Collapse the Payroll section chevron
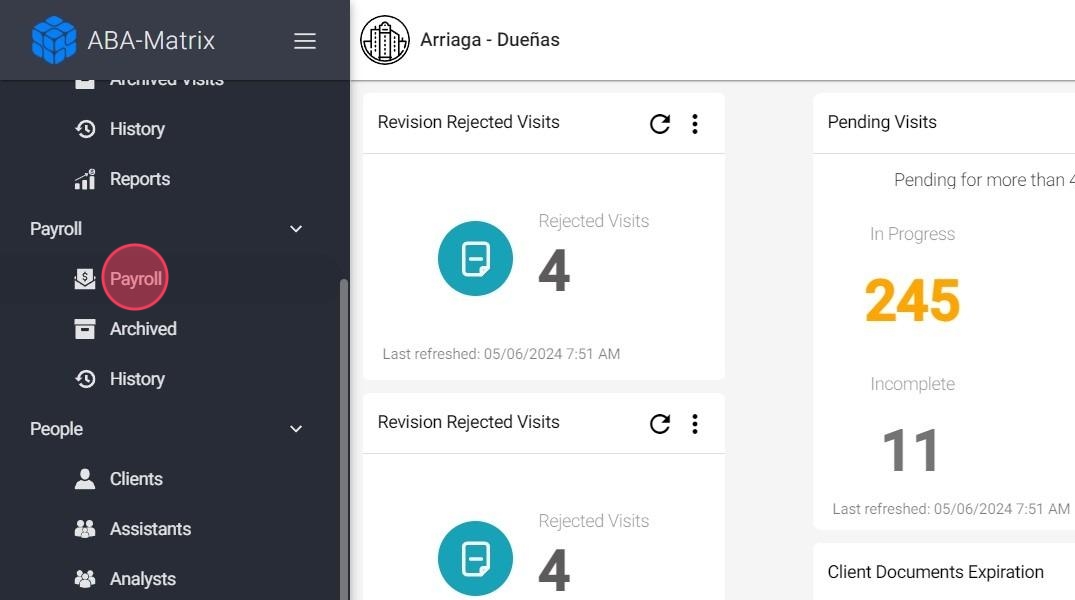 [x=296, y=229]
